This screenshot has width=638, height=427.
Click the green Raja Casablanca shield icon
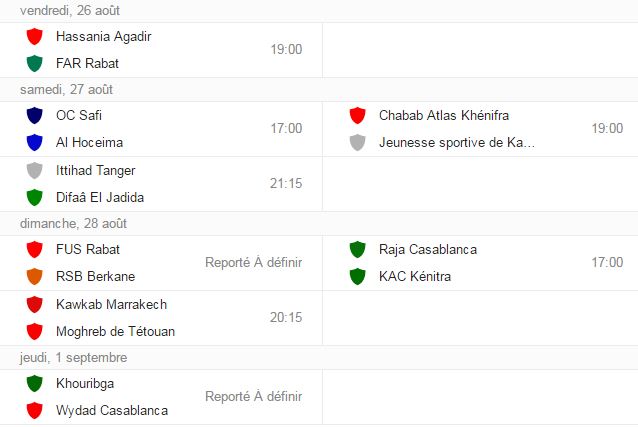(357, 250)
